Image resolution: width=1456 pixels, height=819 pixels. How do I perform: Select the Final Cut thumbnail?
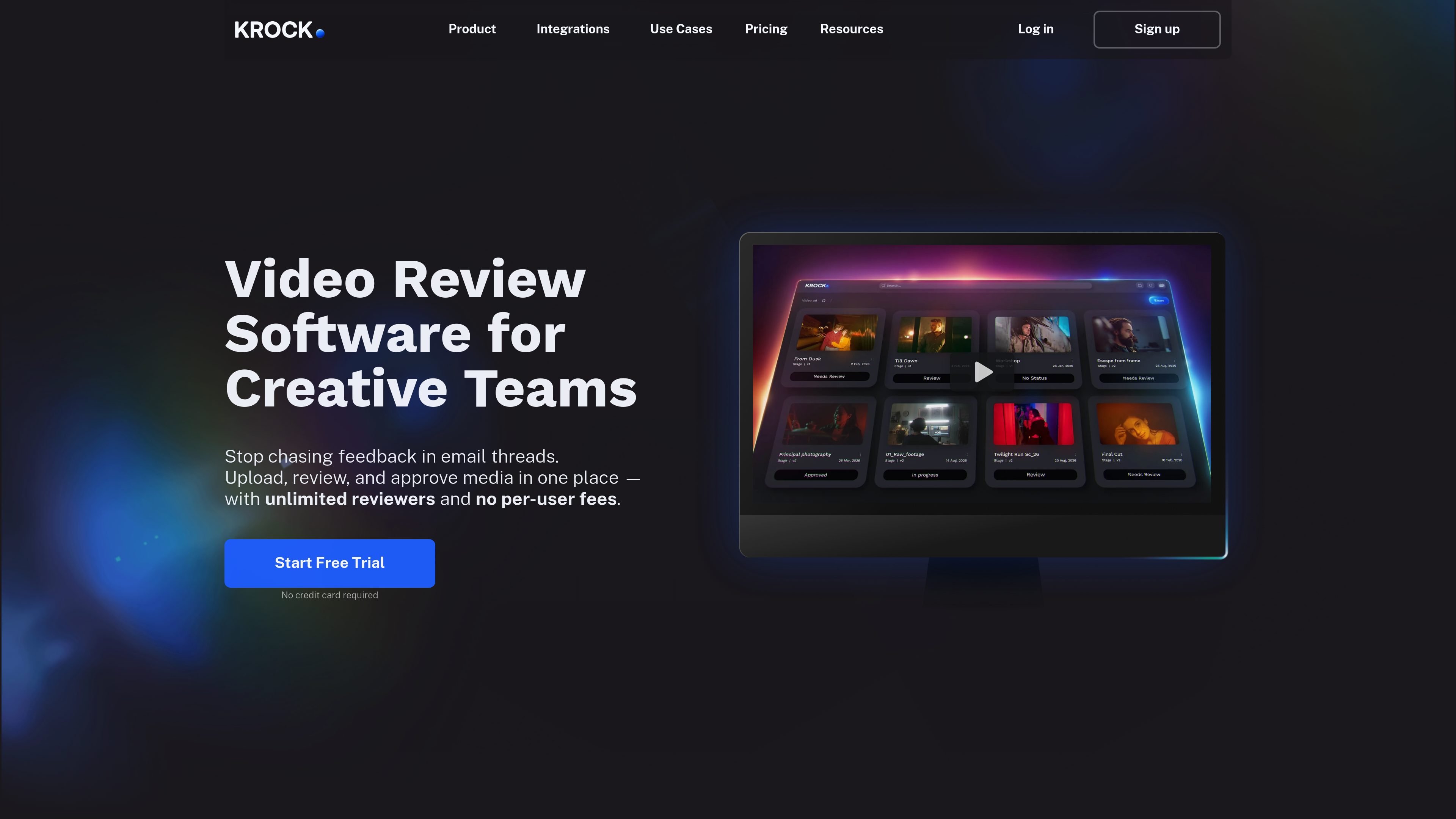1138,424
